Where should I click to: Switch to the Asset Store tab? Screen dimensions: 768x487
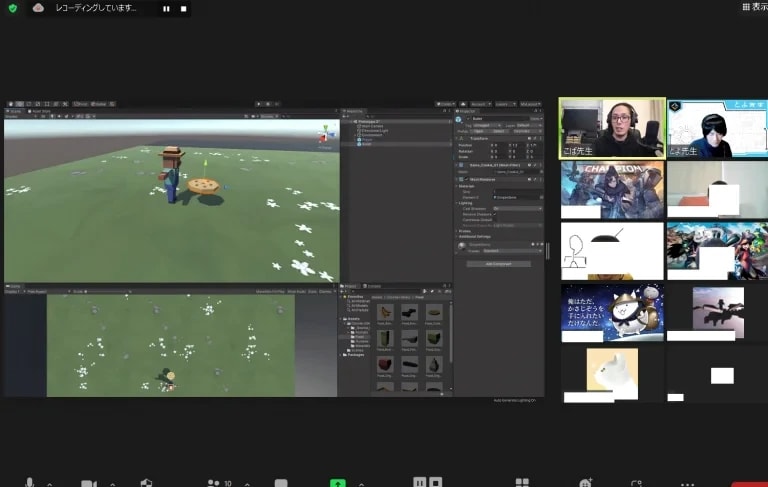[40, 111]
